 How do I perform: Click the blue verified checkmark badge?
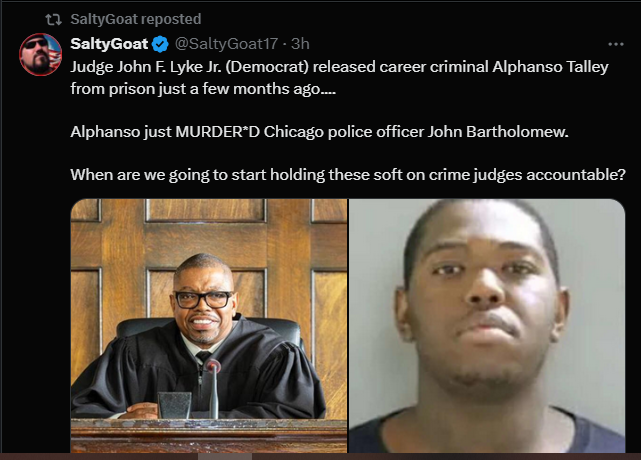[x=160, y=44]
